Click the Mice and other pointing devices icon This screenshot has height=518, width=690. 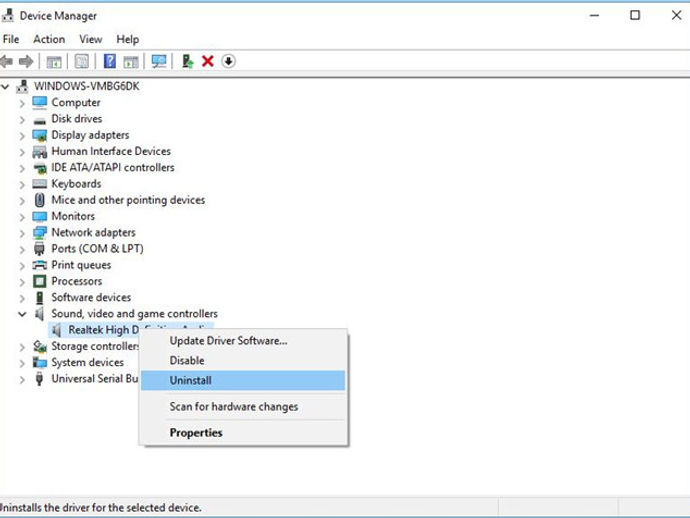click(40, 200)
